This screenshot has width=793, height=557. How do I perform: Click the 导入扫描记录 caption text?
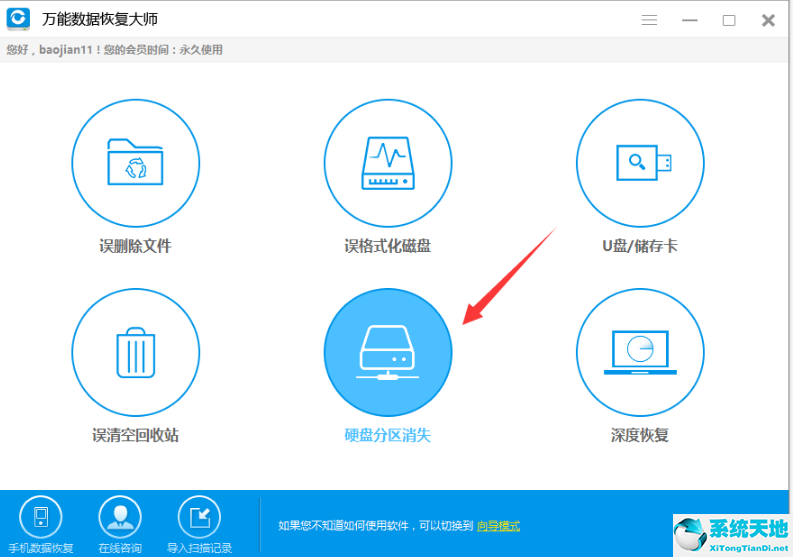[x=199, y=548]
